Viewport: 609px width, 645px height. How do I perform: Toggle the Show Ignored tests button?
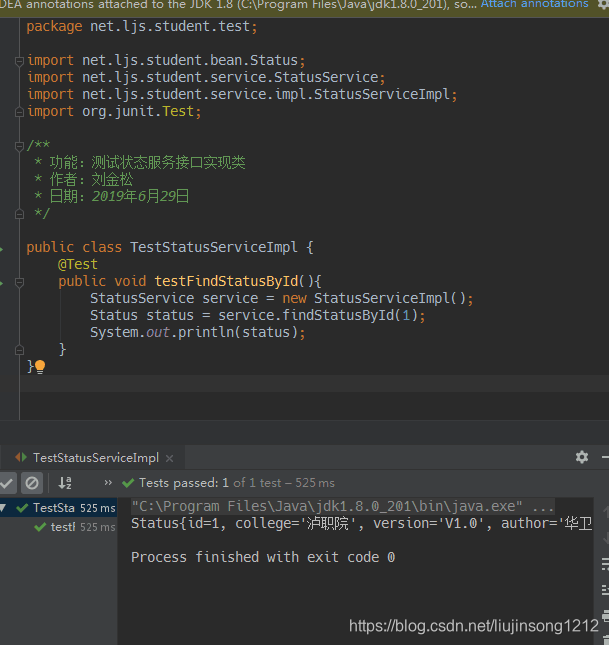coord(32,483)
